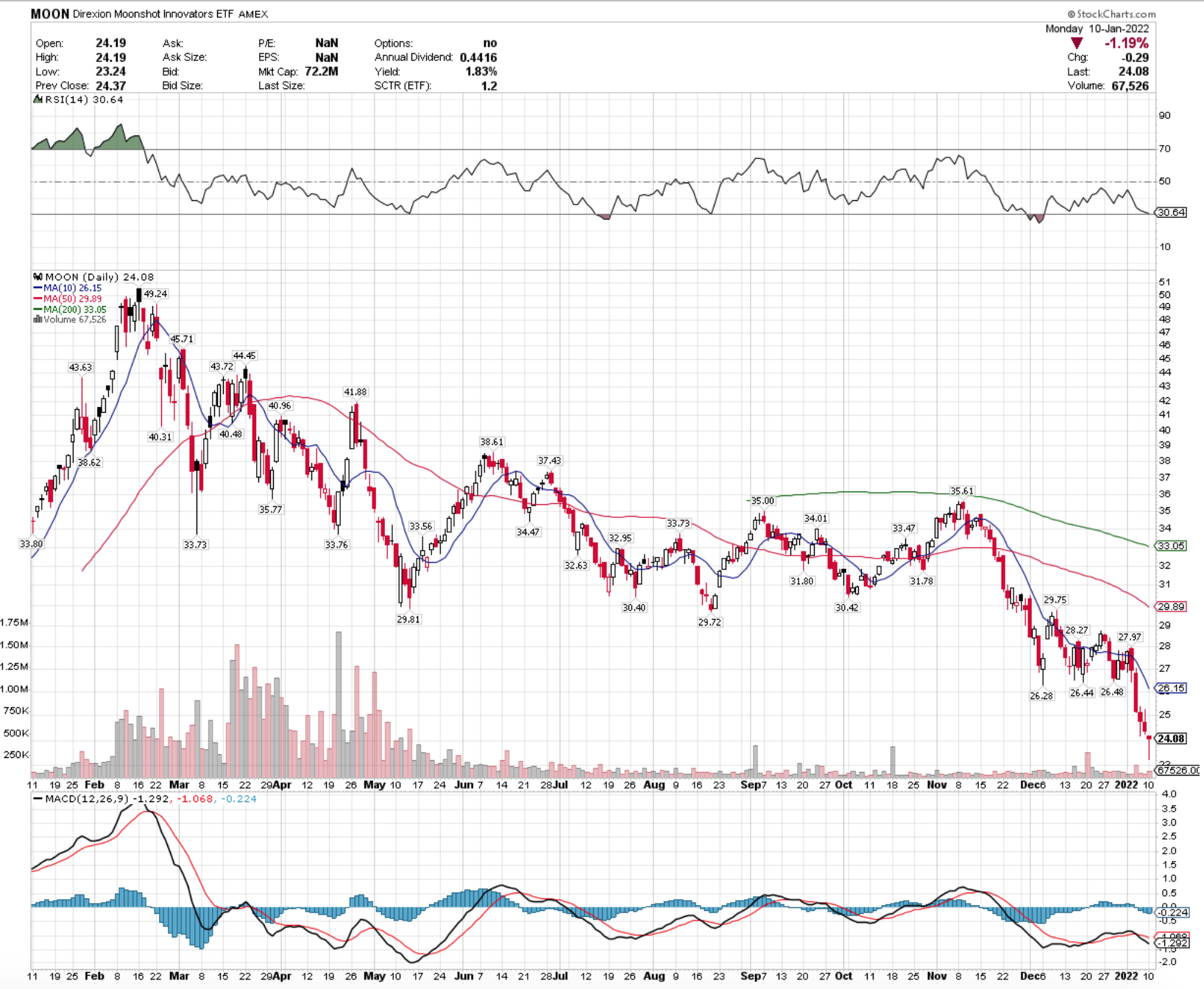
Task: Click the 49.24 peak price label
Action: tap(155, 294)
